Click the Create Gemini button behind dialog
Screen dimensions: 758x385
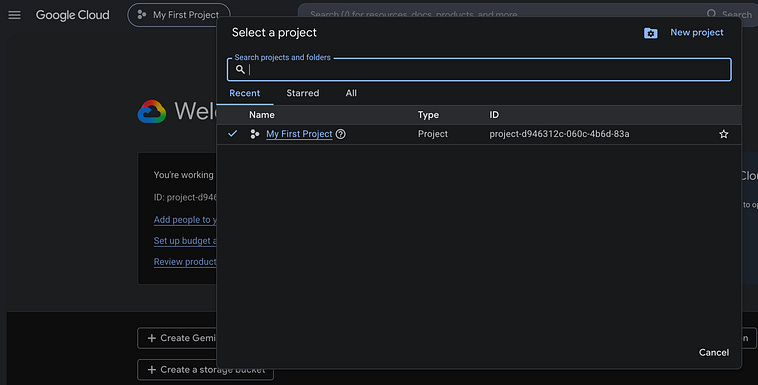click(177, 338)
